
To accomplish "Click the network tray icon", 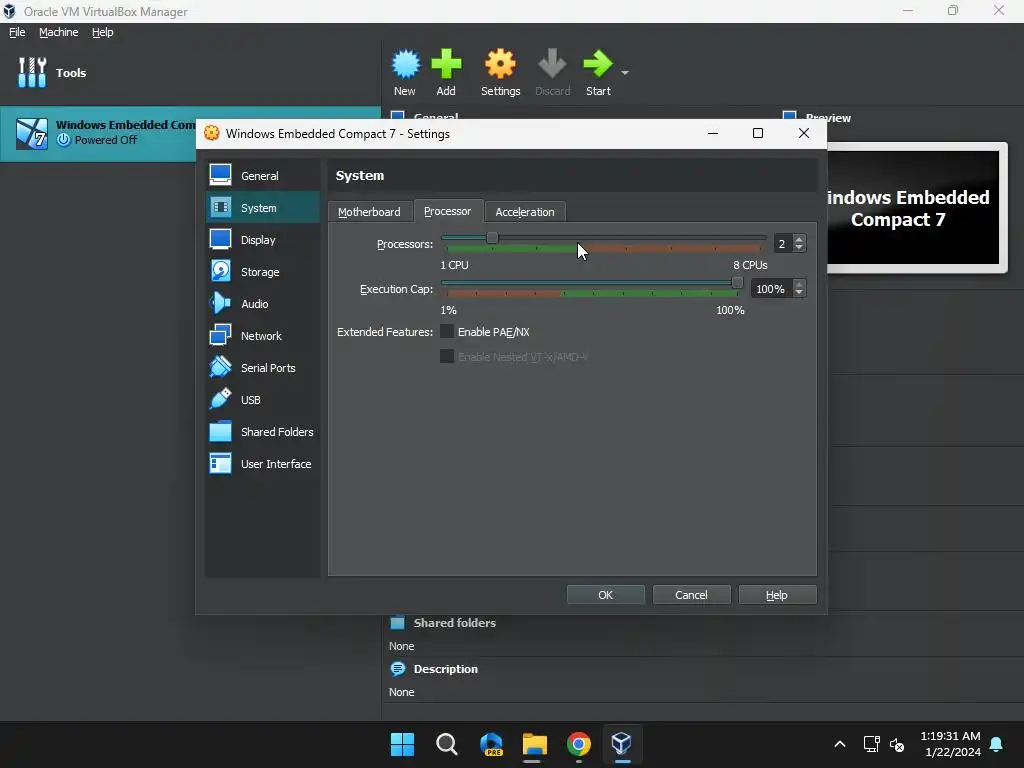I will tap(871, 744).
